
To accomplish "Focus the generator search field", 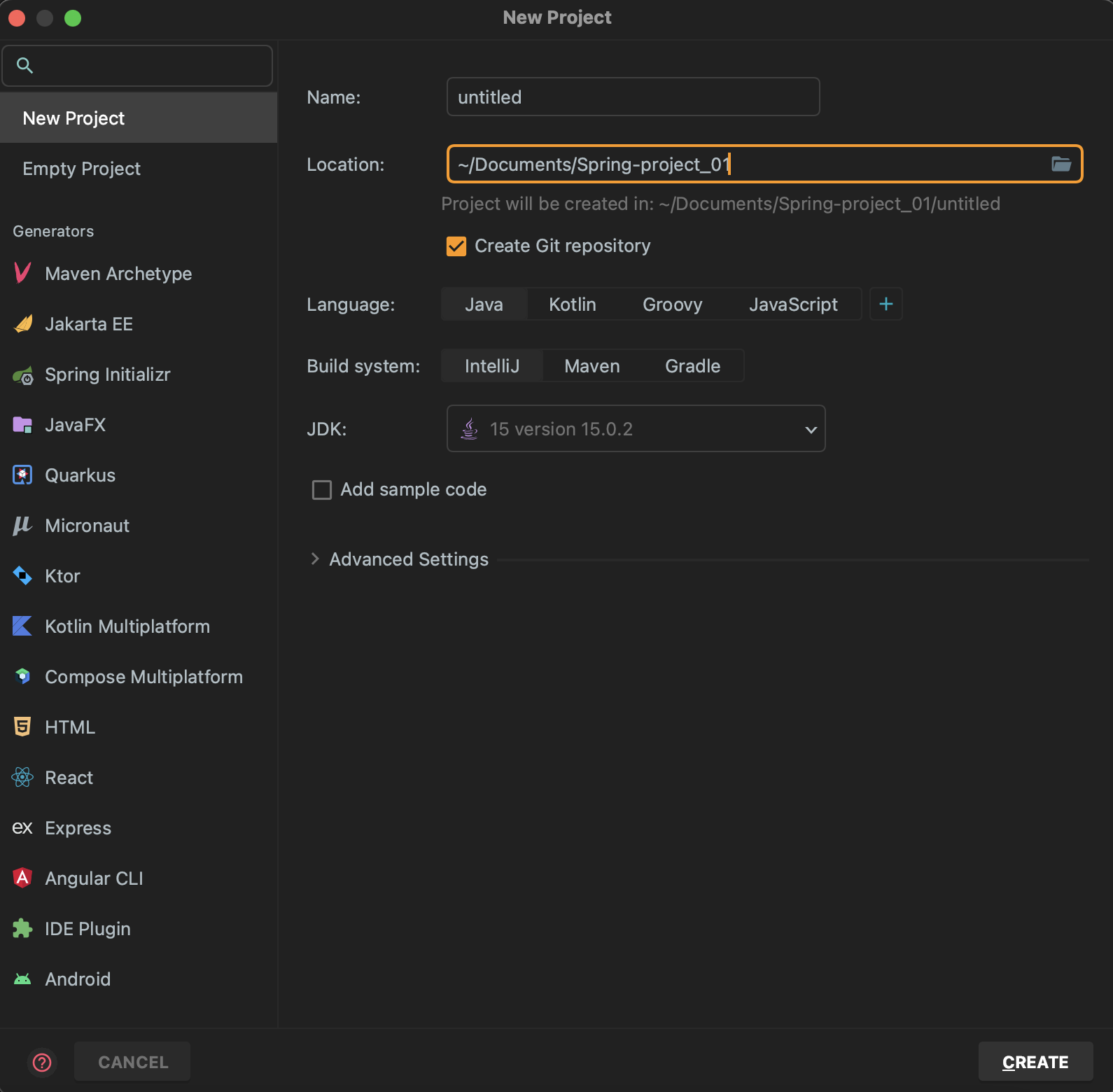I will click(x=137, y=66).
